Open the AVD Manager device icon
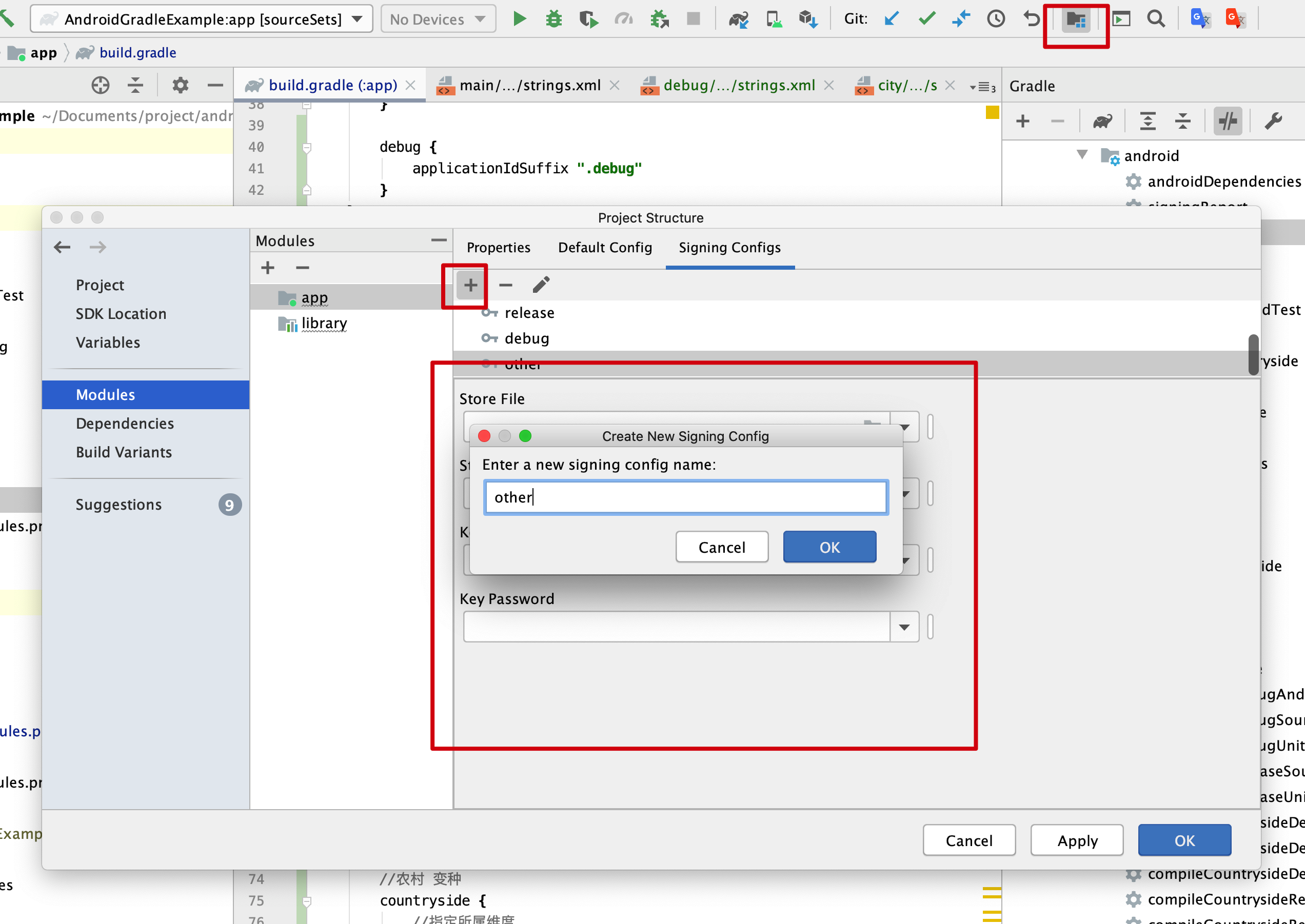Viewport: 1305px width, 924px height. point(774,19)
